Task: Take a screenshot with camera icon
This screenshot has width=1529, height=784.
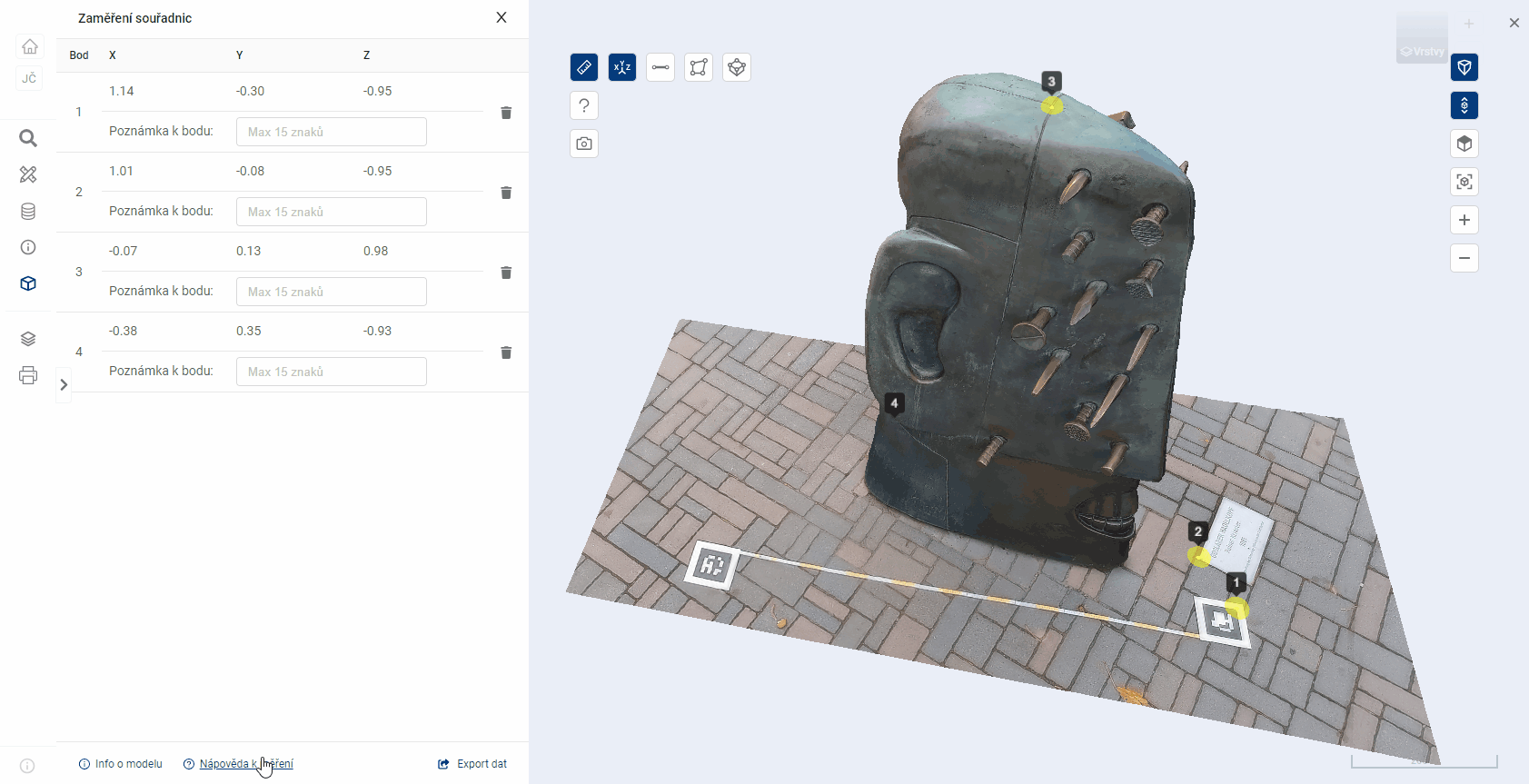Action: coord(584,144)
